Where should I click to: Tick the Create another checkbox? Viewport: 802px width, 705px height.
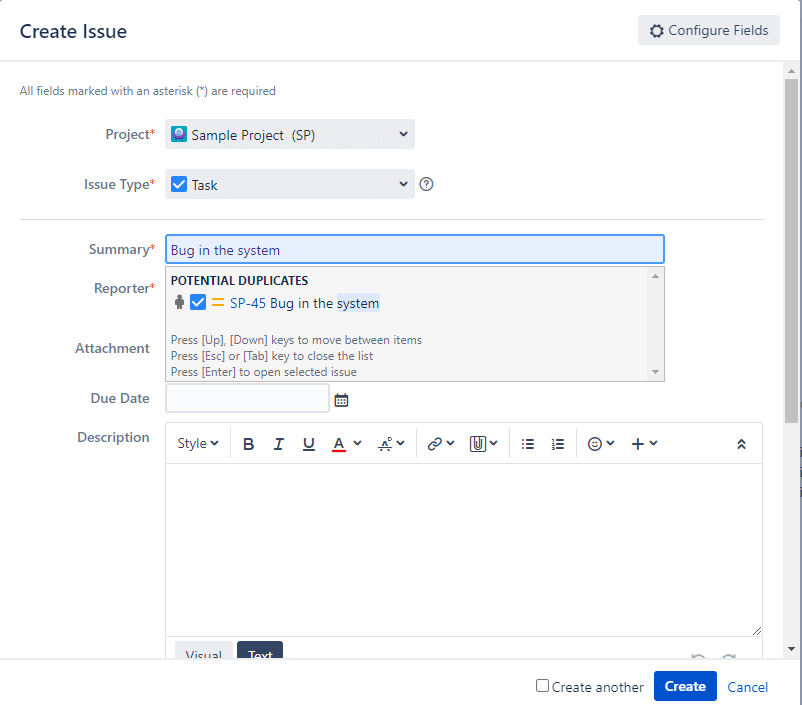tap(542, 686)
